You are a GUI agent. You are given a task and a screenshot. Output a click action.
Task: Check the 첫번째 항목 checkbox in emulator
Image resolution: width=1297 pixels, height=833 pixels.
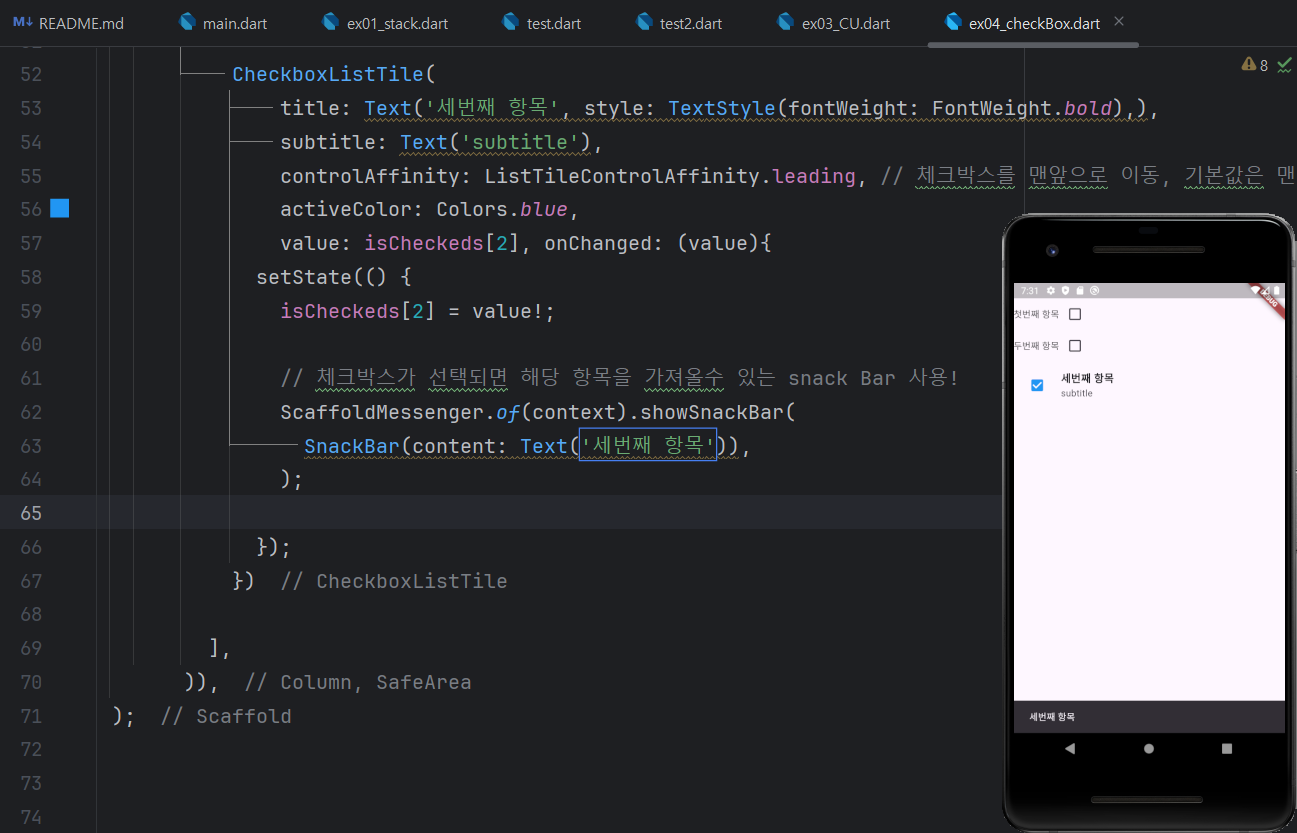[1075, 314]
